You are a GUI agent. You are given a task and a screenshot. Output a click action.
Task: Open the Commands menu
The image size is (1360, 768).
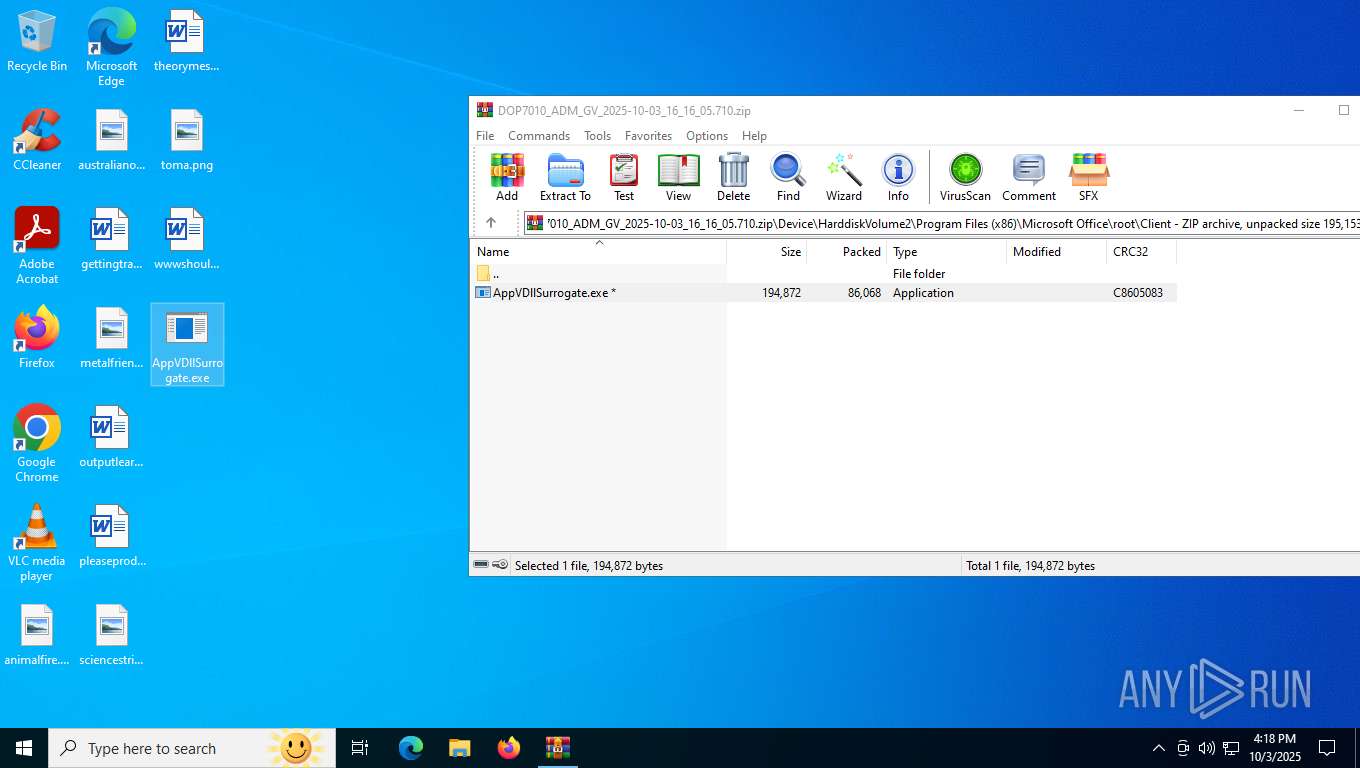(539, 136)
